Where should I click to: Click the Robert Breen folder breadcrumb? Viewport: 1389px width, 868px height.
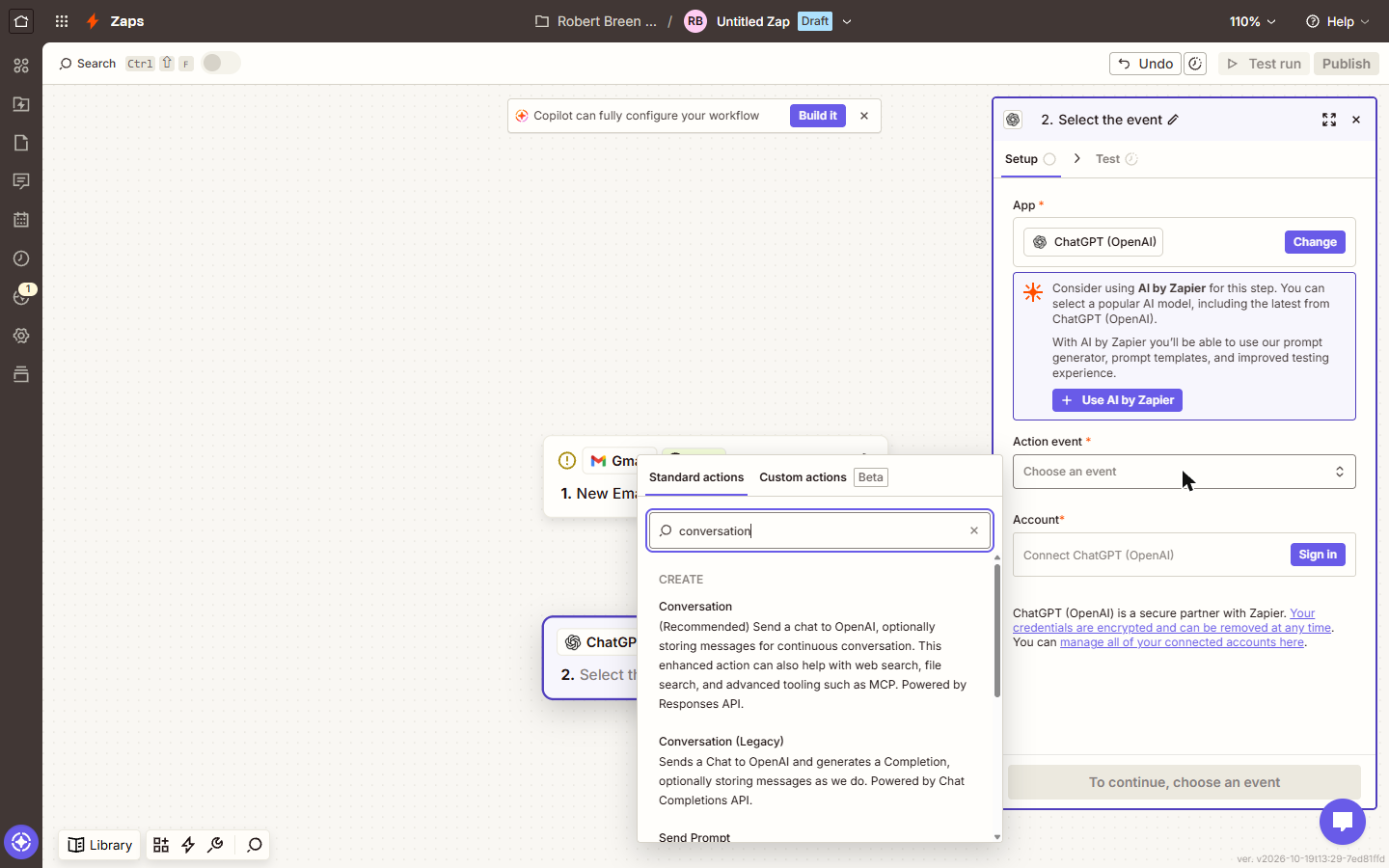(x=596, y=21)
